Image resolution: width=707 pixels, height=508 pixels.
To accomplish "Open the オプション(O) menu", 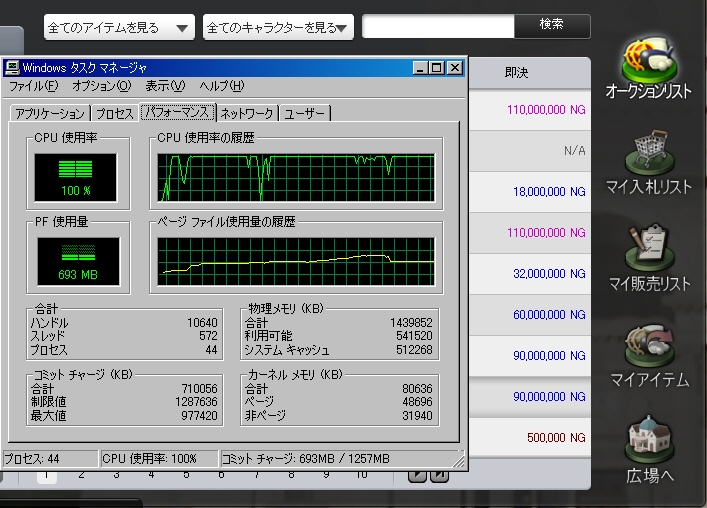I will 101,86.
